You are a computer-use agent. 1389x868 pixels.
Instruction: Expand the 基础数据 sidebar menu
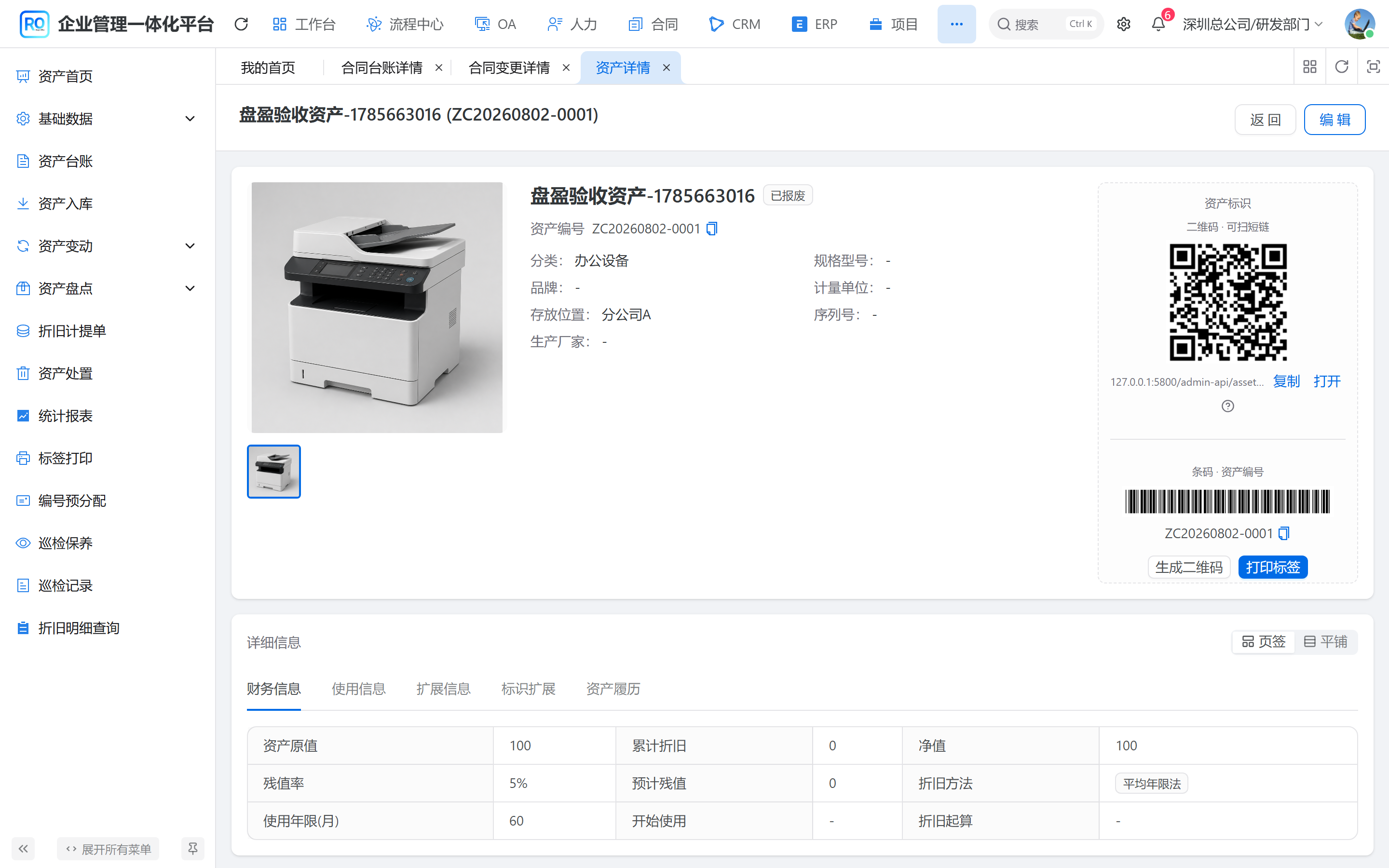pos(108,119)
